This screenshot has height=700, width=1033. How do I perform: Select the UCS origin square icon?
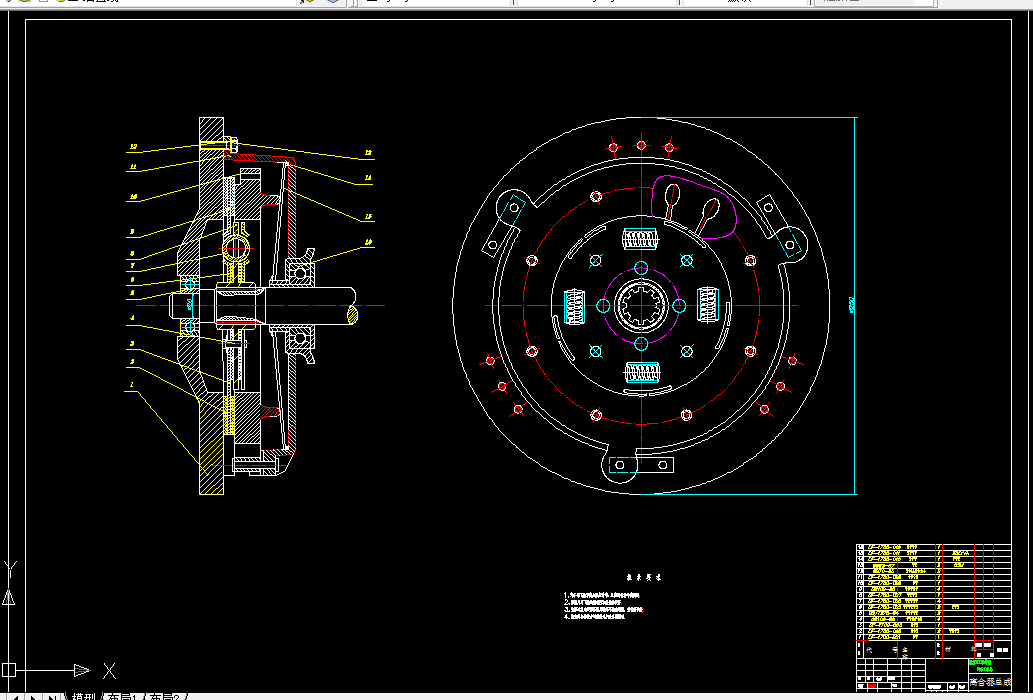pyautogui.click(x=8, y=670)
